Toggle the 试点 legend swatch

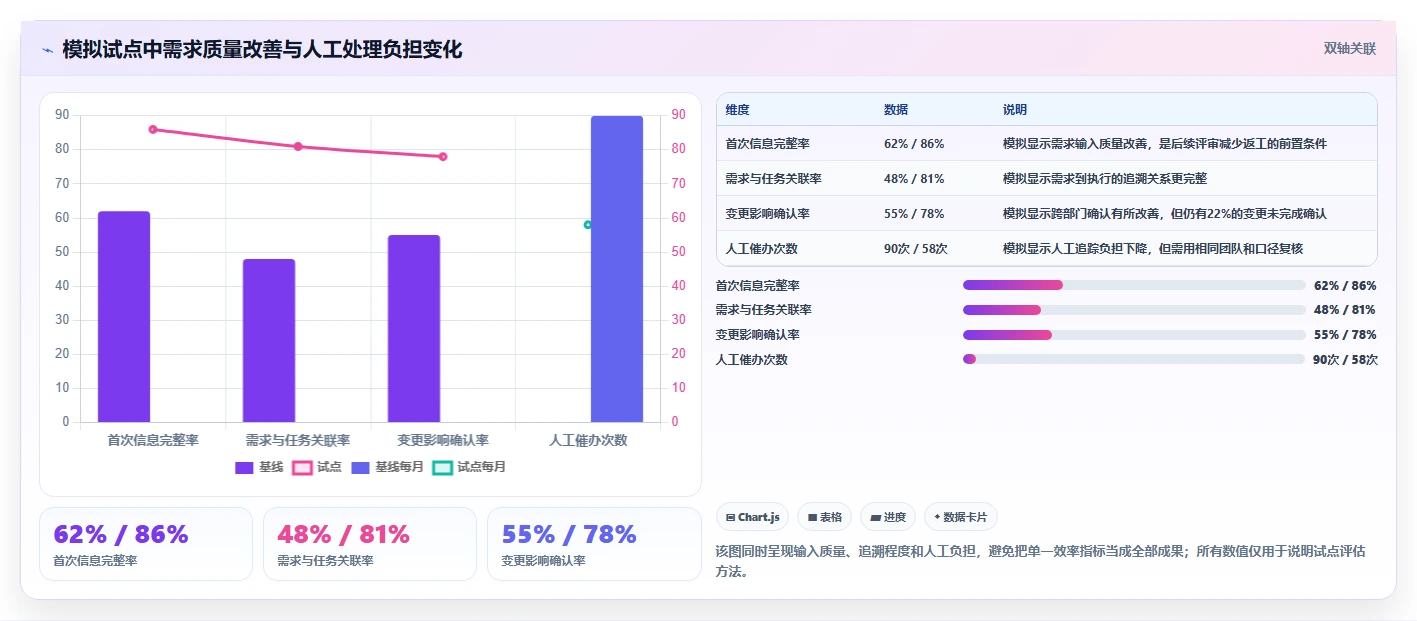pos(302,467)
